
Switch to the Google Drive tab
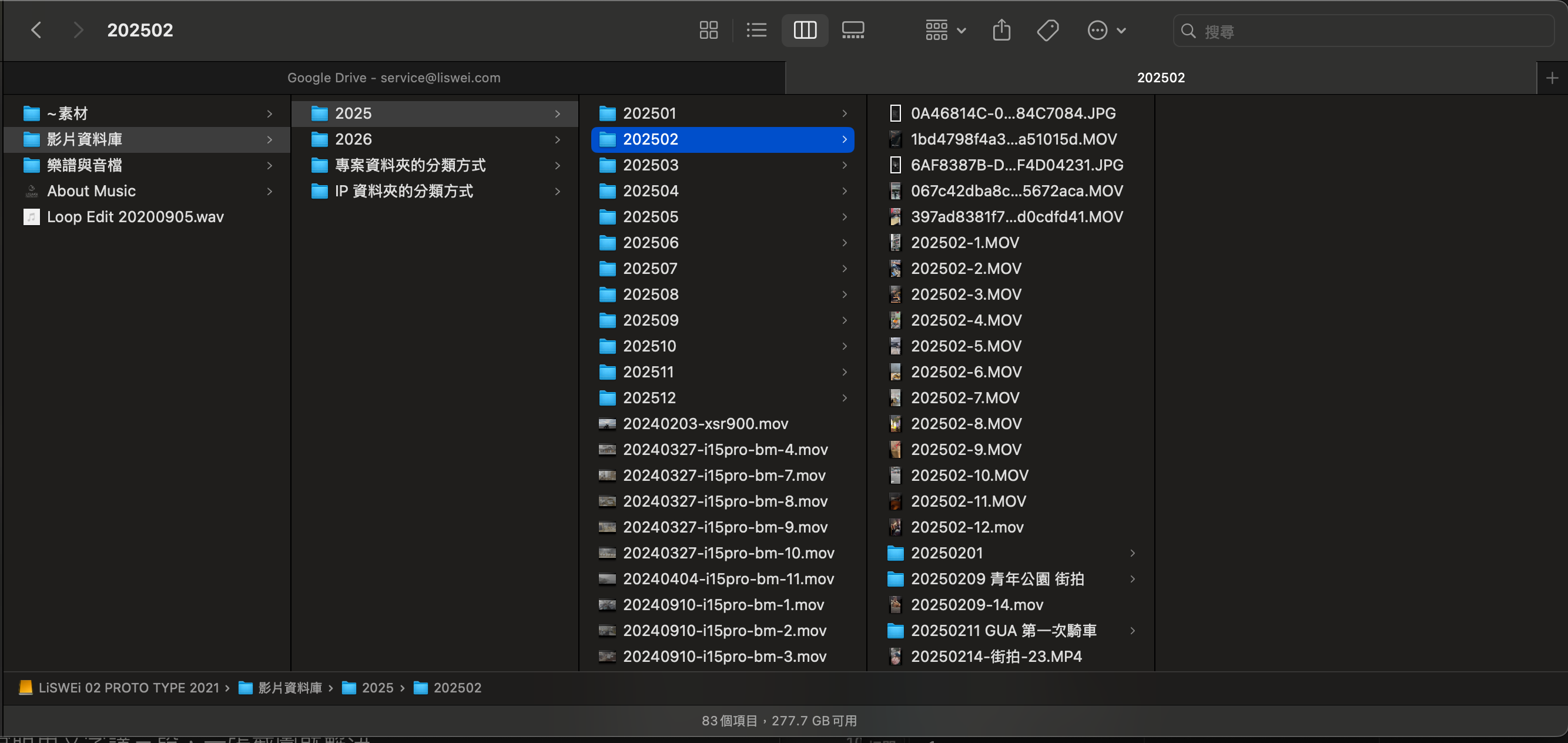pos(394,78)
